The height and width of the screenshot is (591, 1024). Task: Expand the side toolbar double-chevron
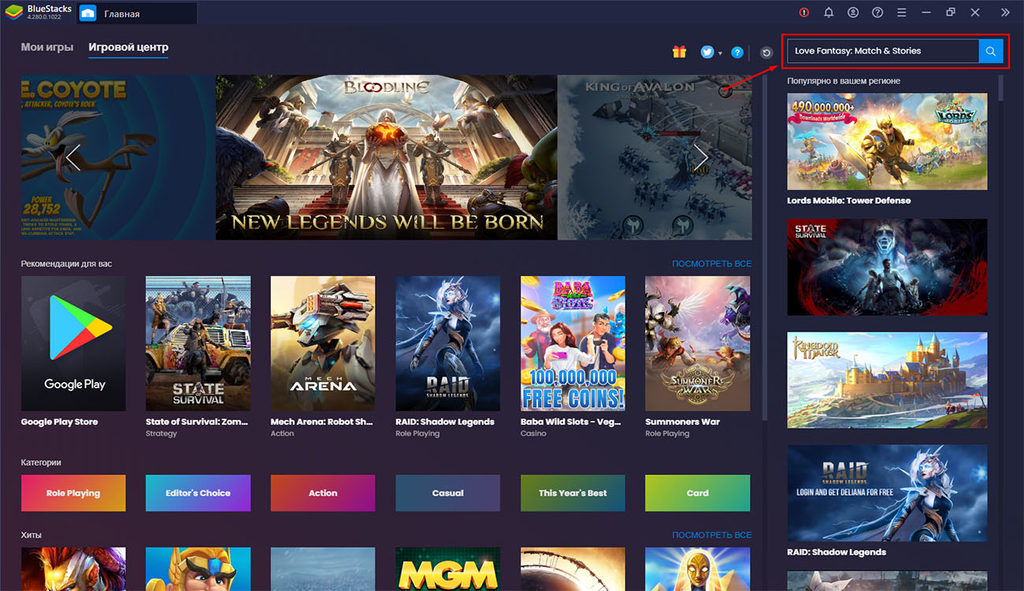tap(1005, 12)
